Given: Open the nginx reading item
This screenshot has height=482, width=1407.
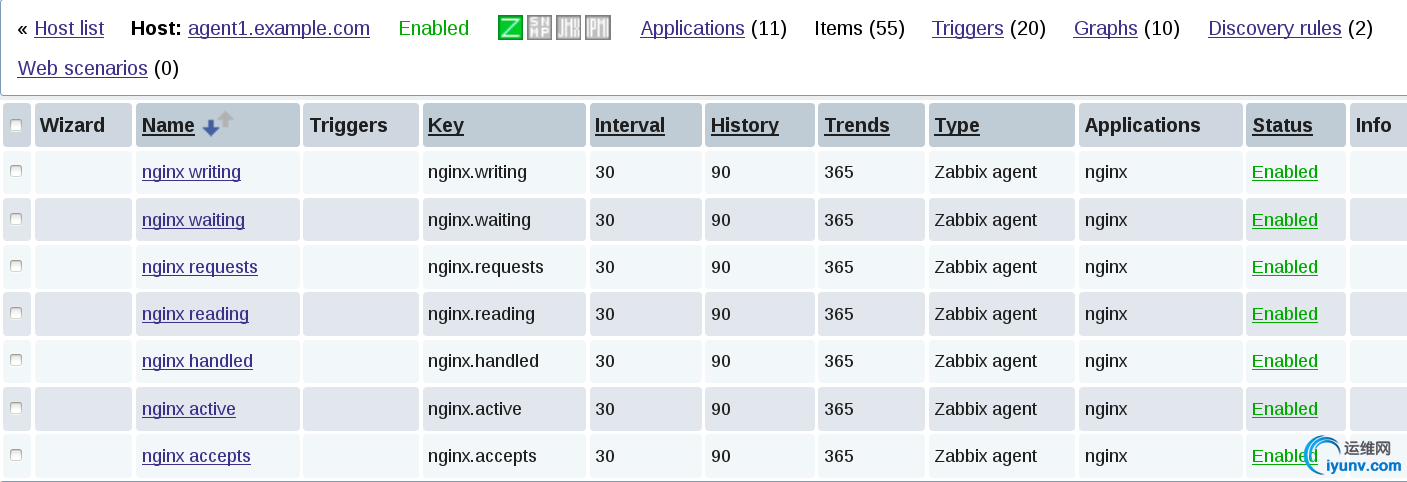Looking at the screenshot, I should click(195, 314).
